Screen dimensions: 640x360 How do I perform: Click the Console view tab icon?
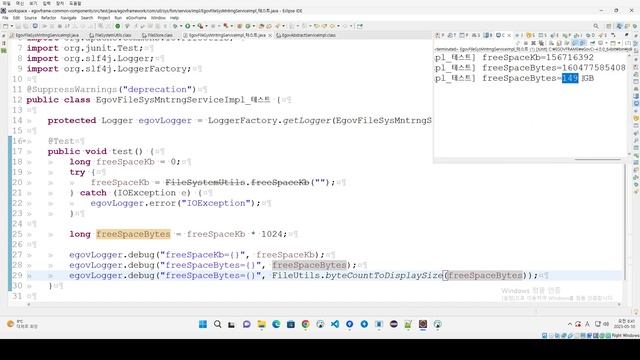point(498,36)
